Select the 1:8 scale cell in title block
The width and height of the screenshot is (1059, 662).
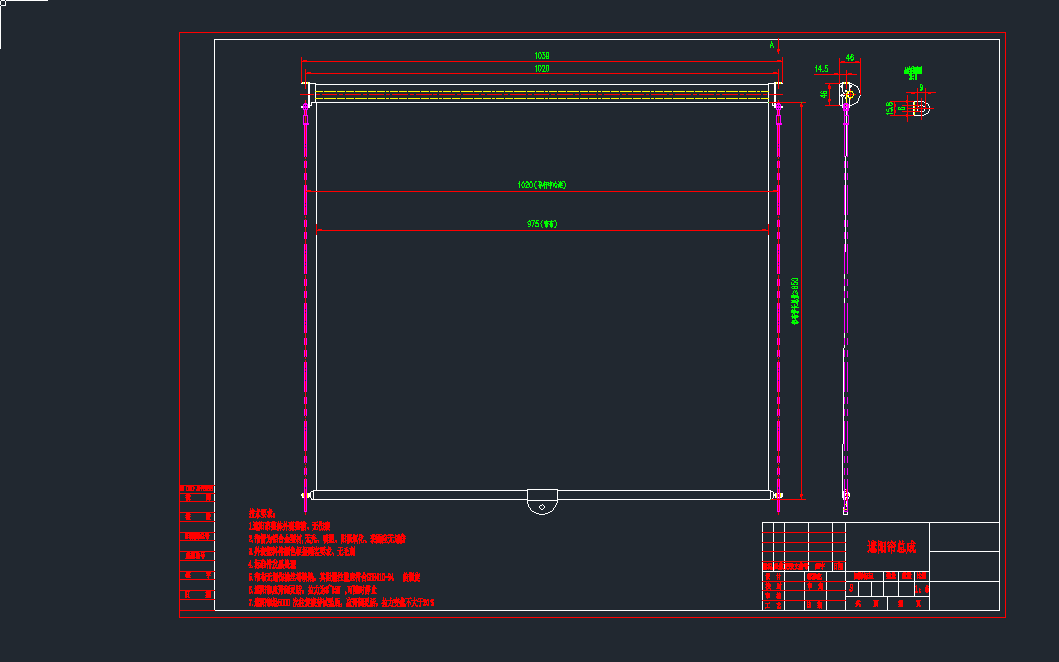click(x=921, y=591)
